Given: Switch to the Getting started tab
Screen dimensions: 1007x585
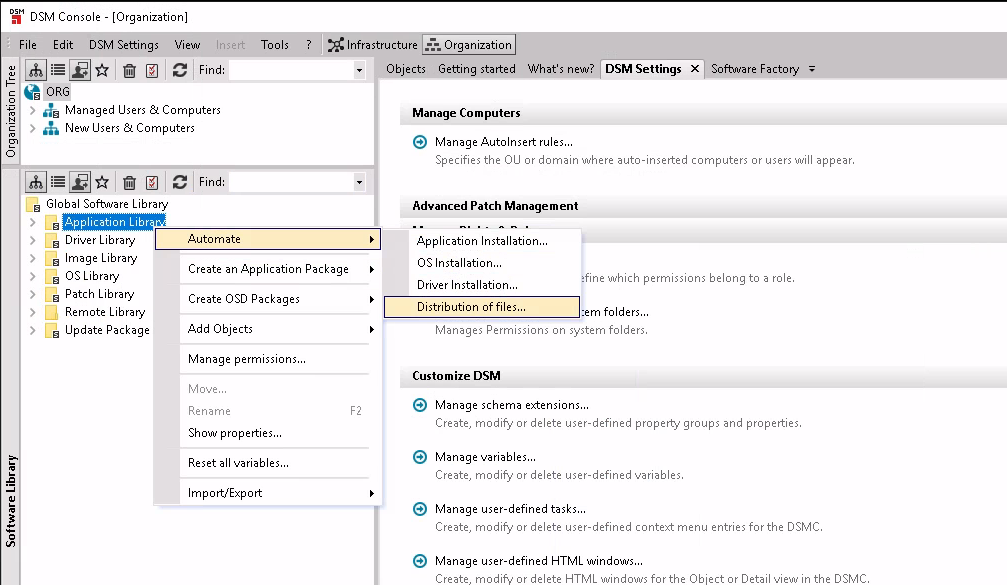Looking at the screenshot, I should [x=477, y=69].
